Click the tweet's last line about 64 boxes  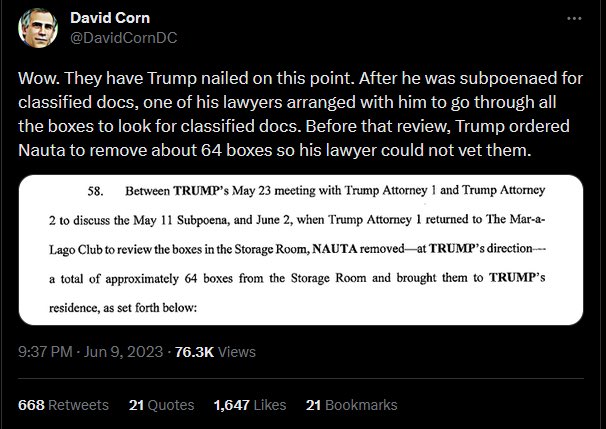click(x=275, y=150)
